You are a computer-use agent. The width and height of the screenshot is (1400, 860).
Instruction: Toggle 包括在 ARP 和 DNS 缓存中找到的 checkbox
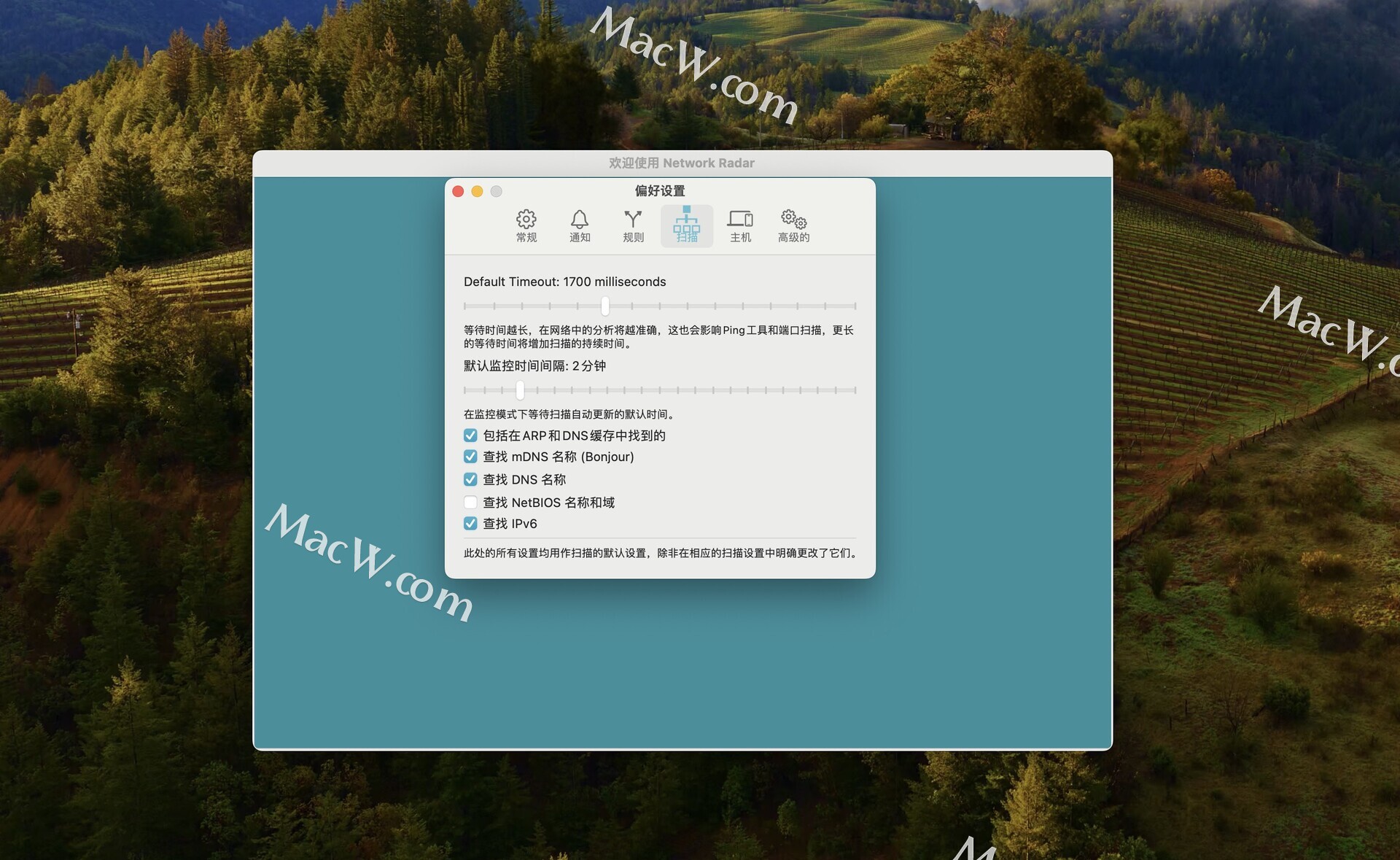[470, 435]
